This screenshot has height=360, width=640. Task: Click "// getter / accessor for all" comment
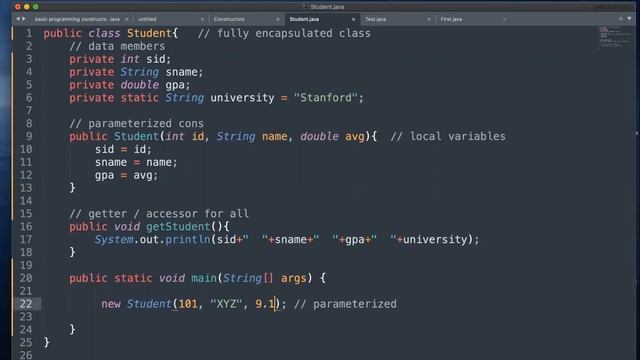159,213
